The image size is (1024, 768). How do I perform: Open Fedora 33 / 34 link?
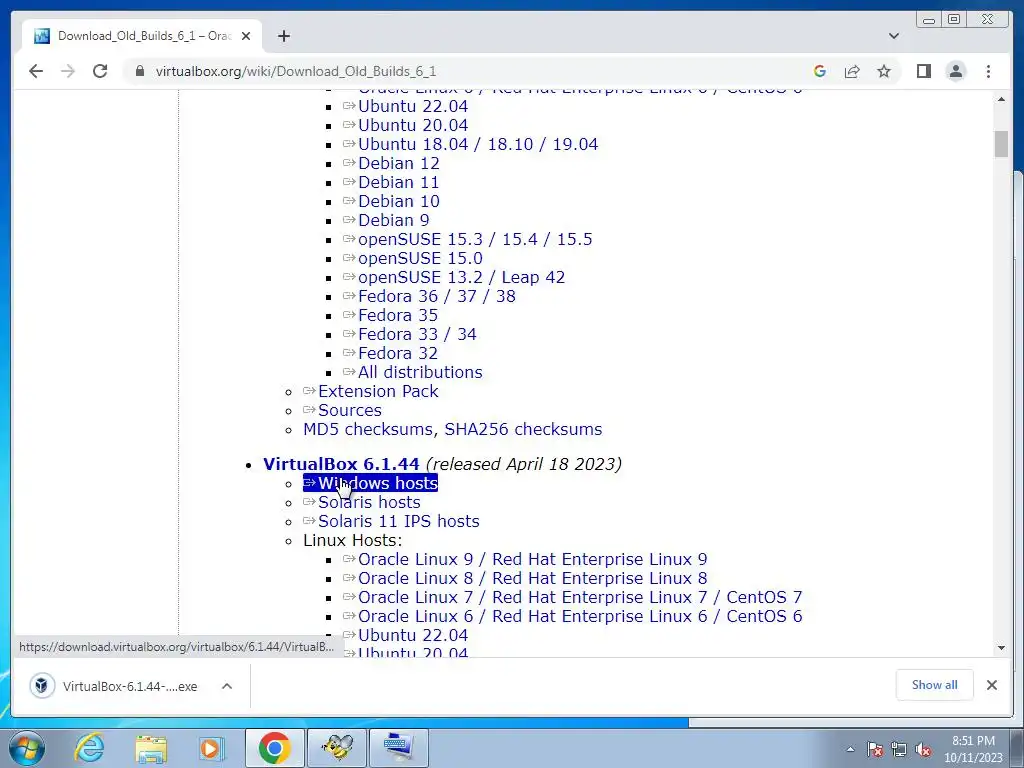[x=417, y=334]
